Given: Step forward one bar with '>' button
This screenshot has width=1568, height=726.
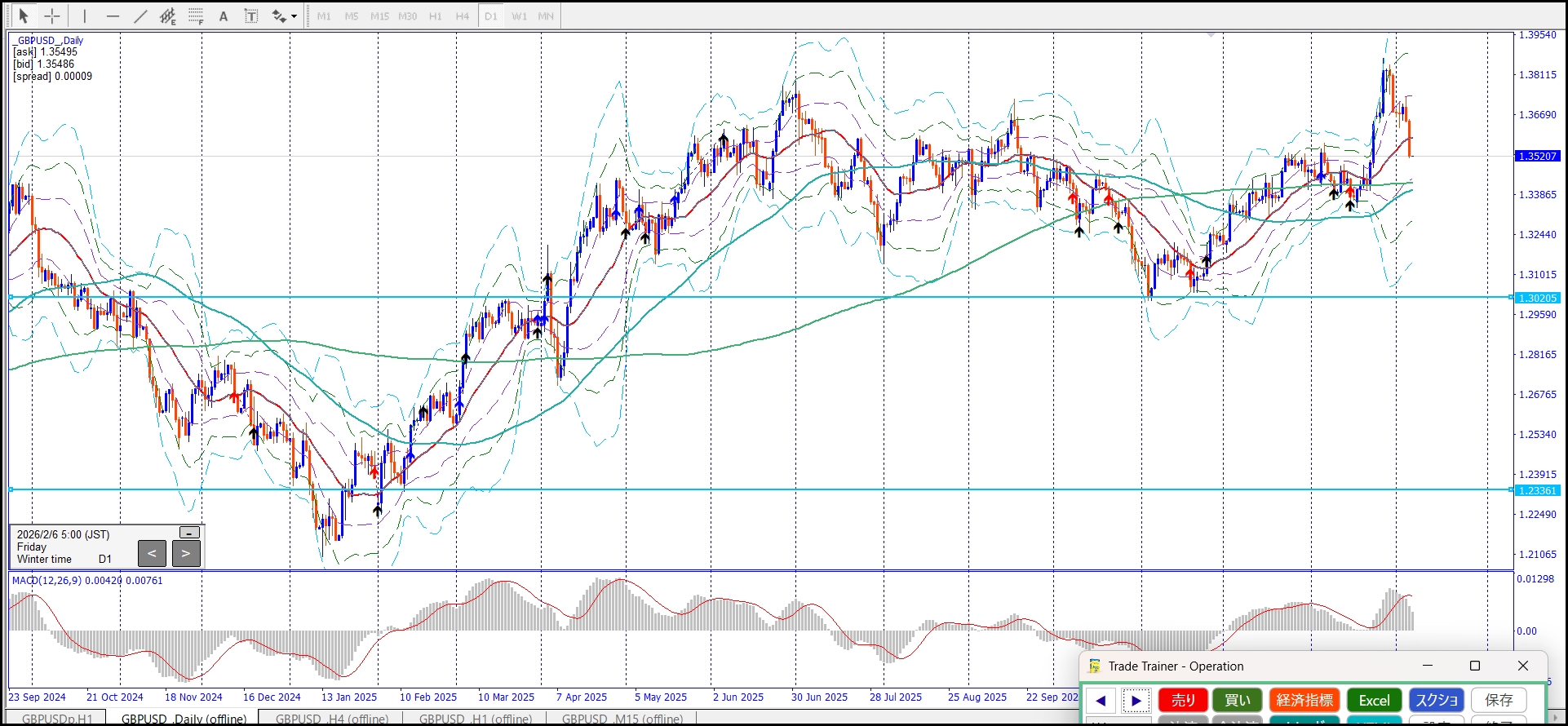Looking at the screenshot, I should point(186,553).
